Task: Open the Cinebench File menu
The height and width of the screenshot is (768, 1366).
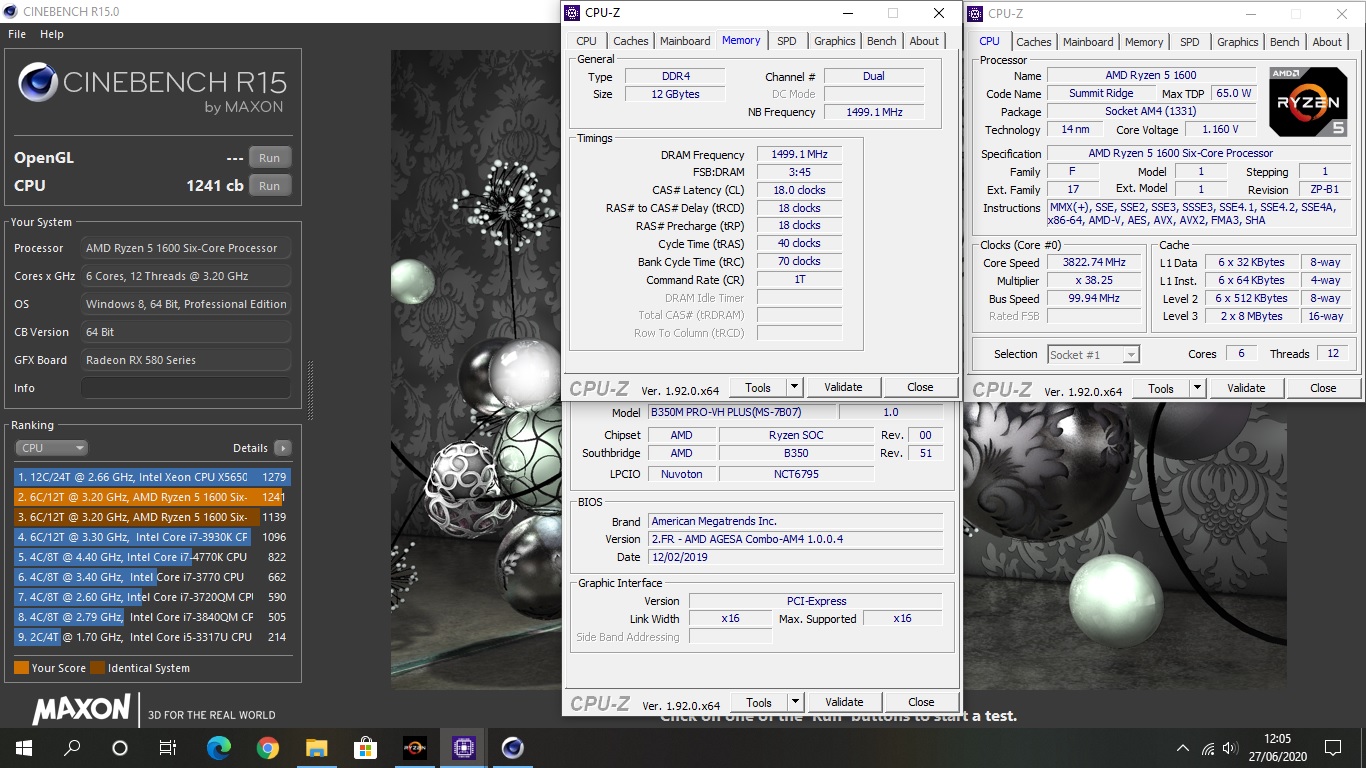Action: point(17,34)
